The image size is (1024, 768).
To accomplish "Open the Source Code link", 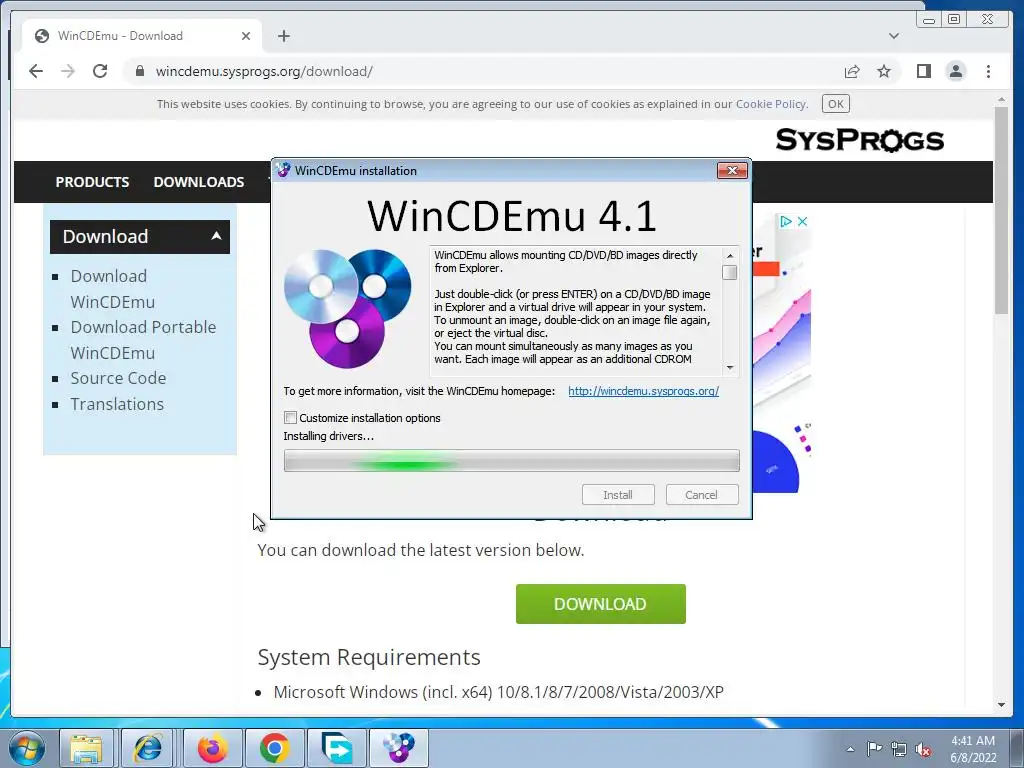I will (118, 378).
